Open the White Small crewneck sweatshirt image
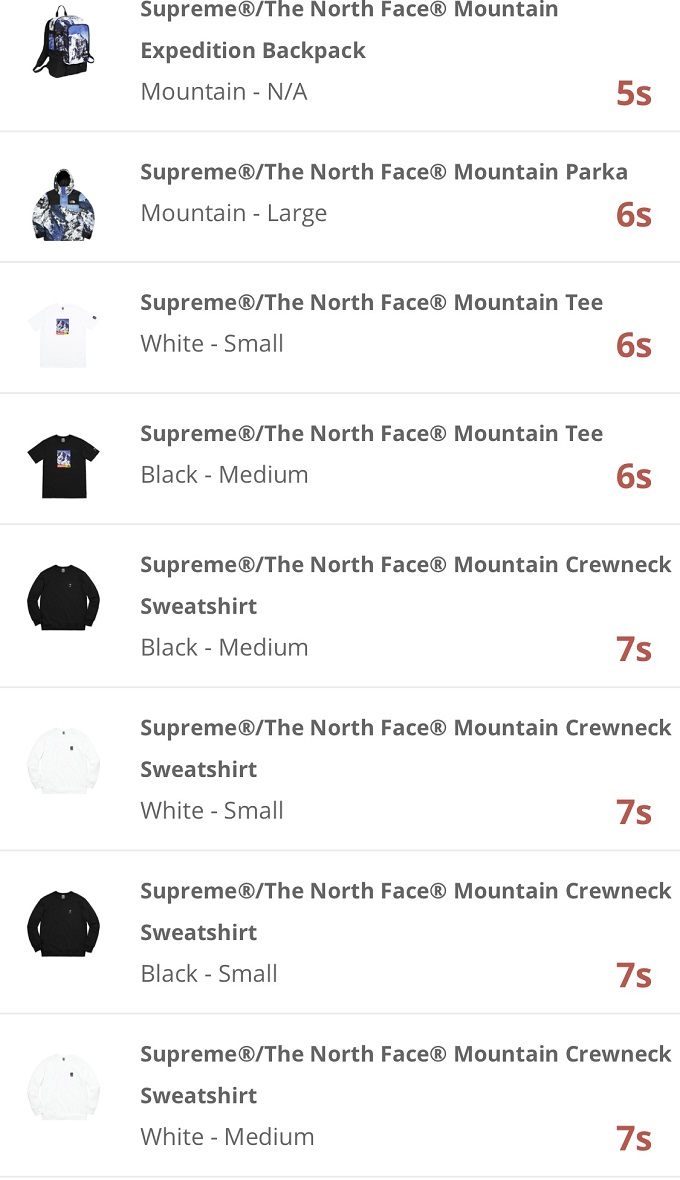This screenshot has width=680, height=1180. coord(63,761)
